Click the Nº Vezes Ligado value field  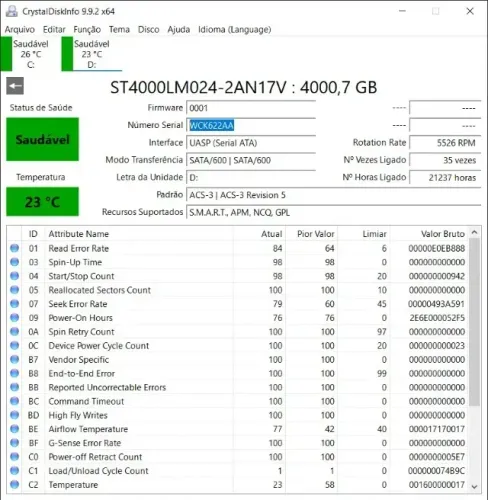[x=445, y=160]
